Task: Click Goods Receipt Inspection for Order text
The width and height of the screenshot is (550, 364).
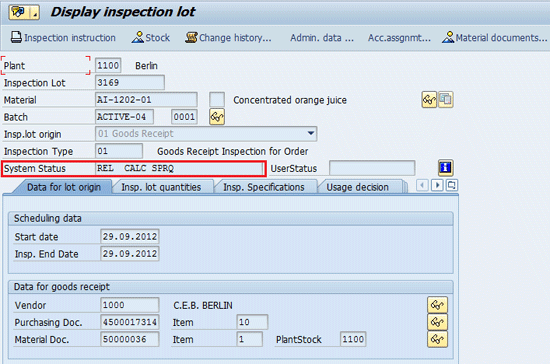Action: coord(233,151)
